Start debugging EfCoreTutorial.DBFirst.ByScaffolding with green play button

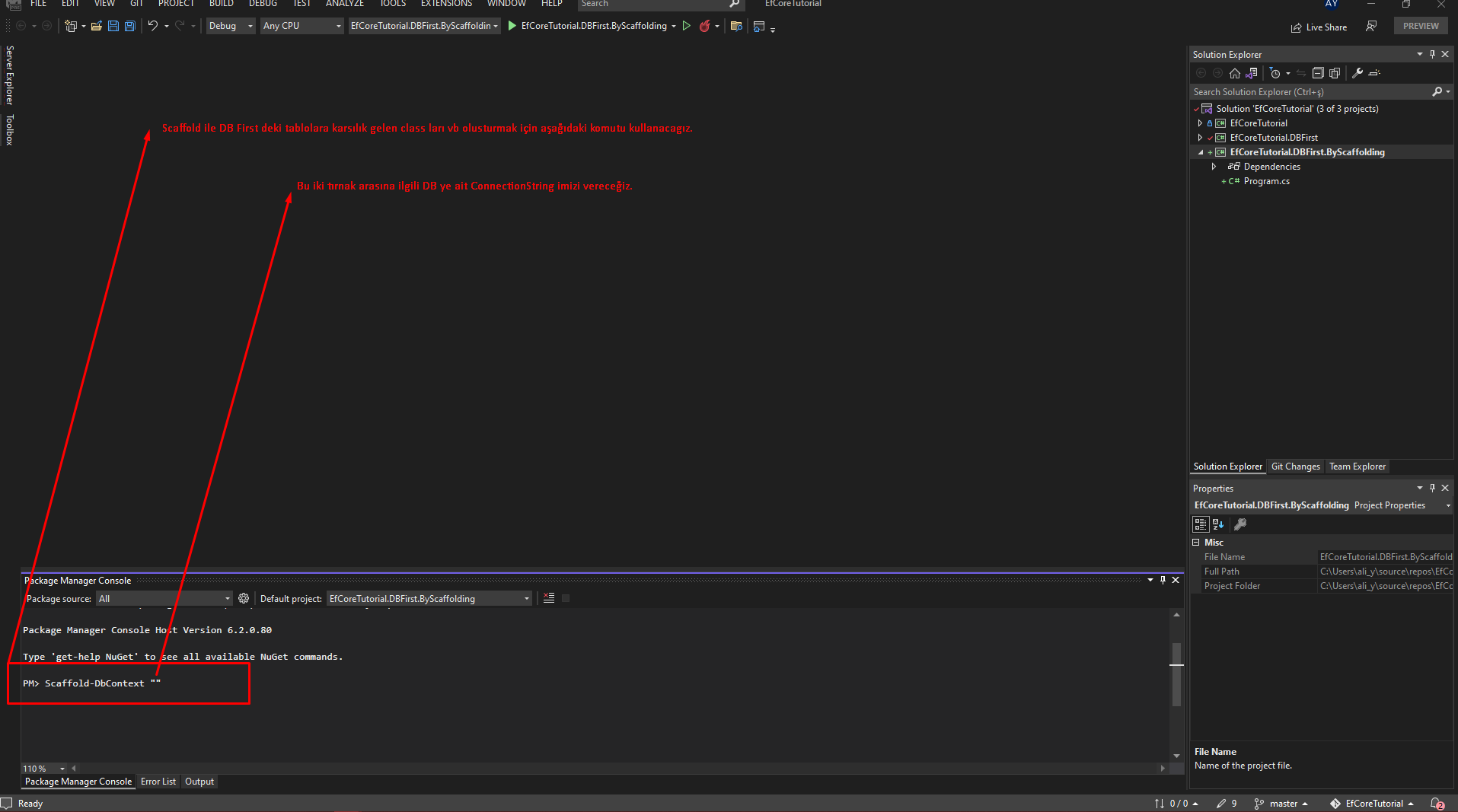687,26
